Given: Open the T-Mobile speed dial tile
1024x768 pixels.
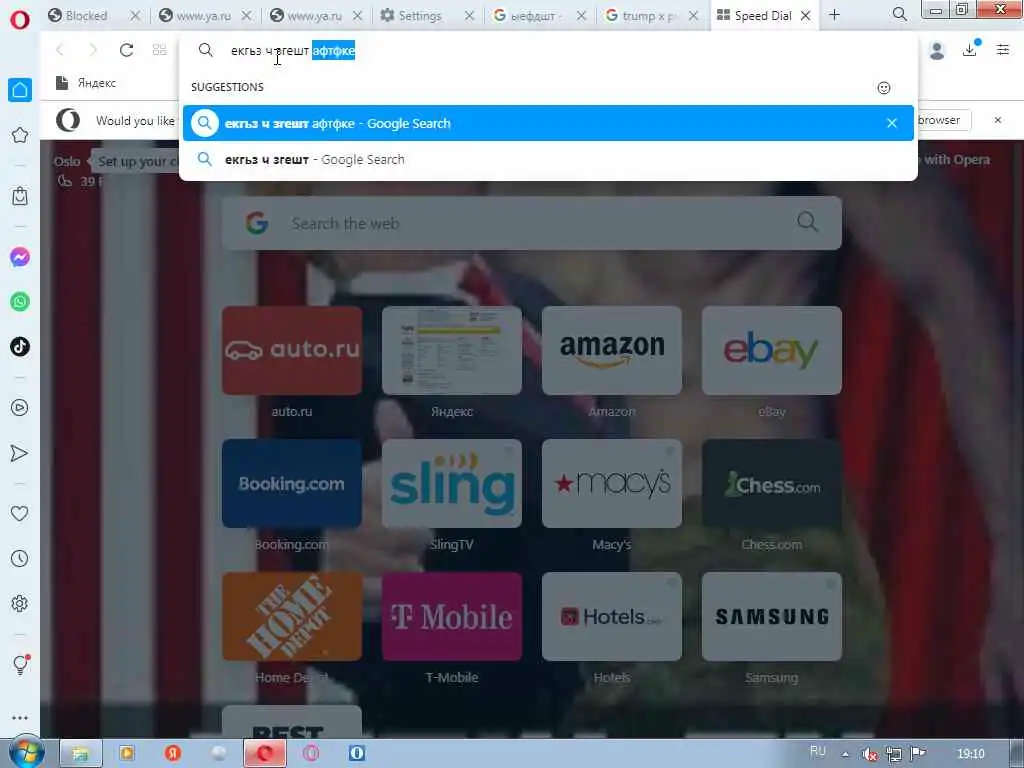Looking at the screenshot, I should click(x=452, y=616).
